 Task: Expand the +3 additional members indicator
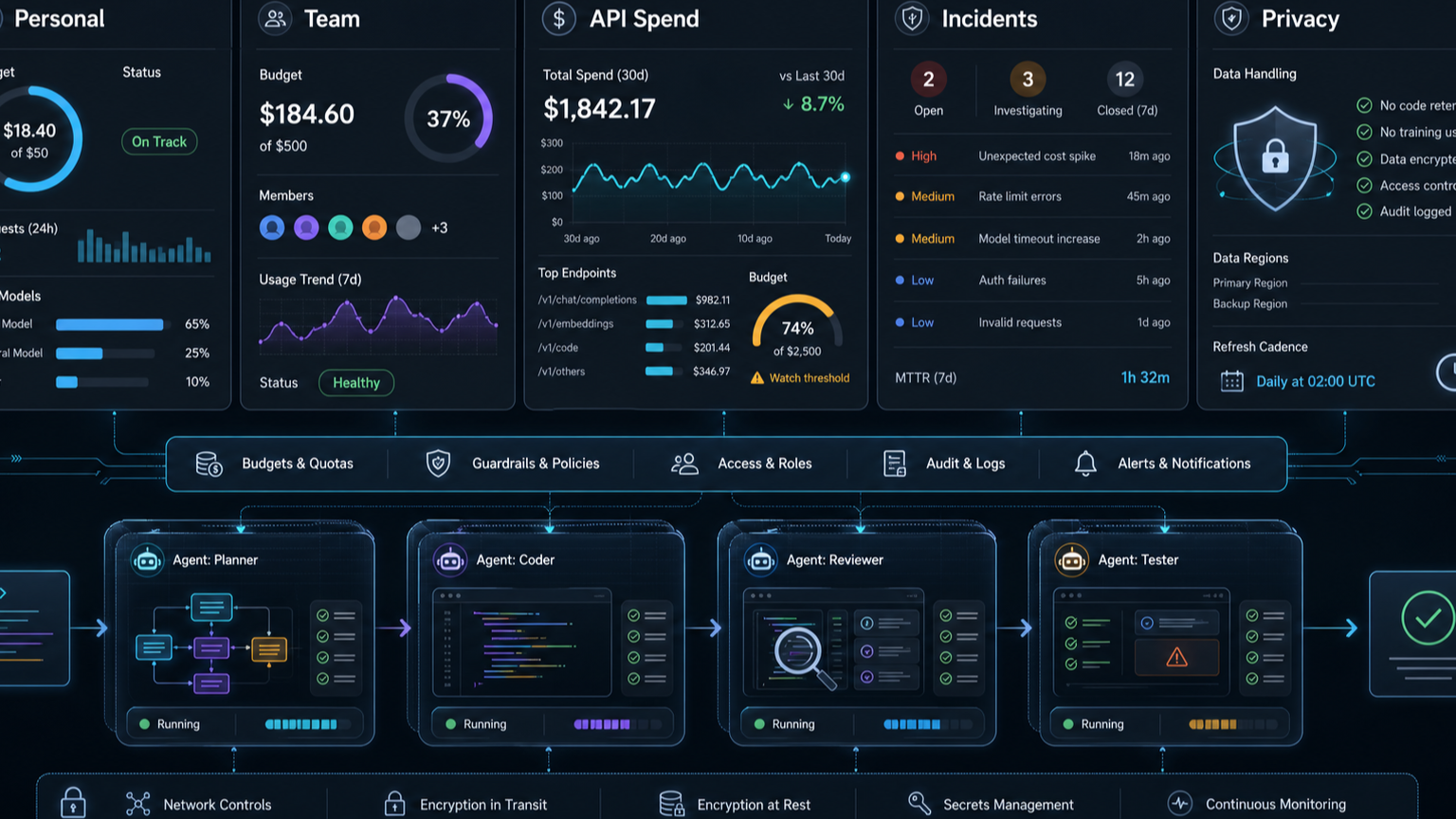coord(439,227)
